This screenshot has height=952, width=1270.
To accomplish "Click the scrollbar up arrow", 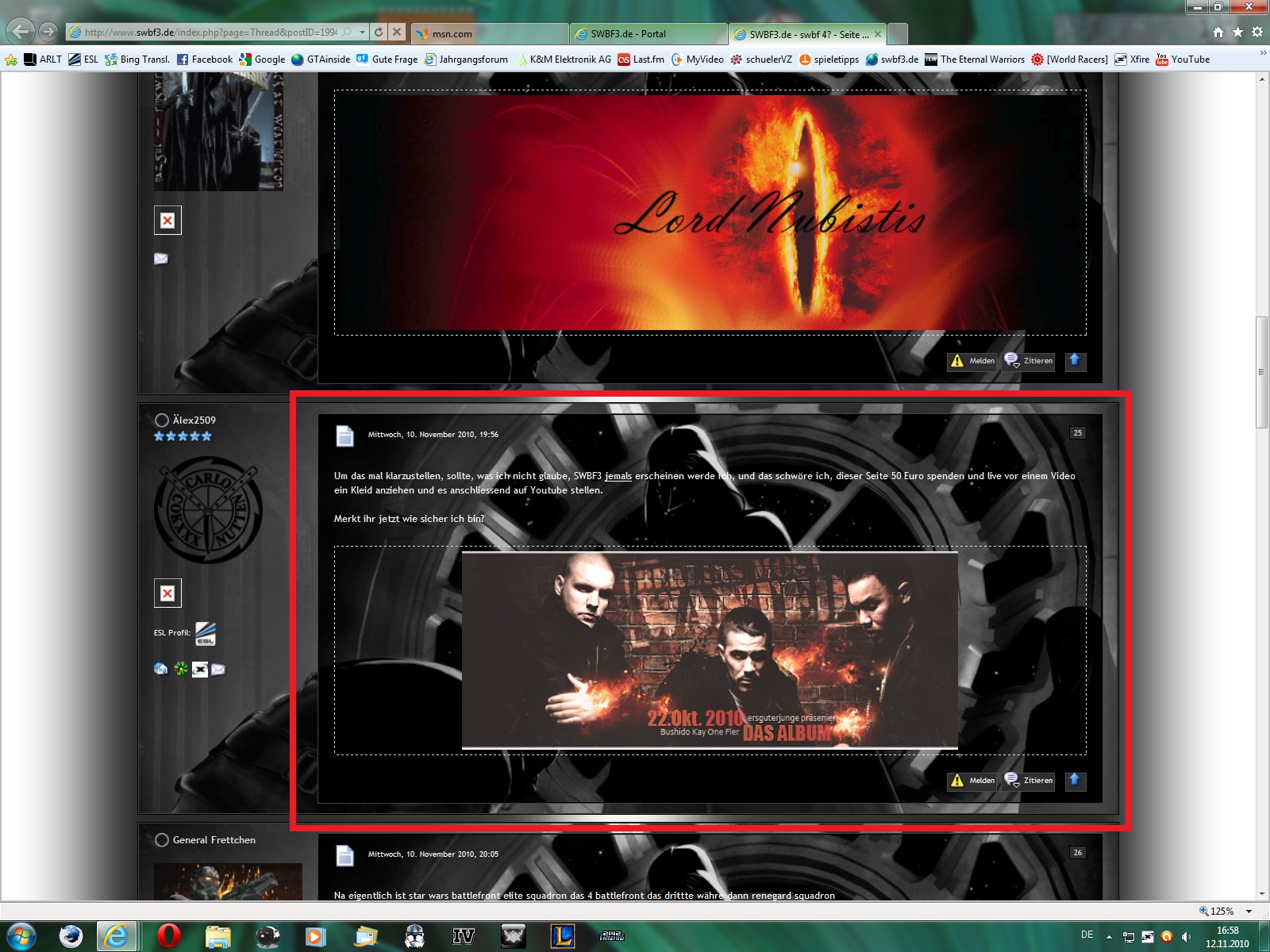I will coord(1262,79).
